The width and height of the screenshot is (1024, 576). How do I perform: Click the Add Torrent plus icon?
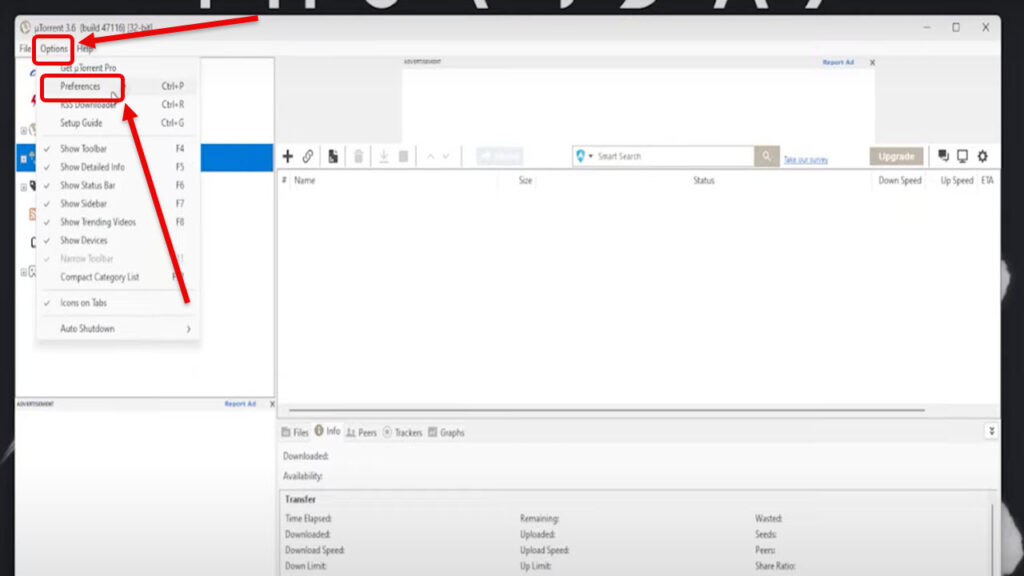(x=287, y=156)
